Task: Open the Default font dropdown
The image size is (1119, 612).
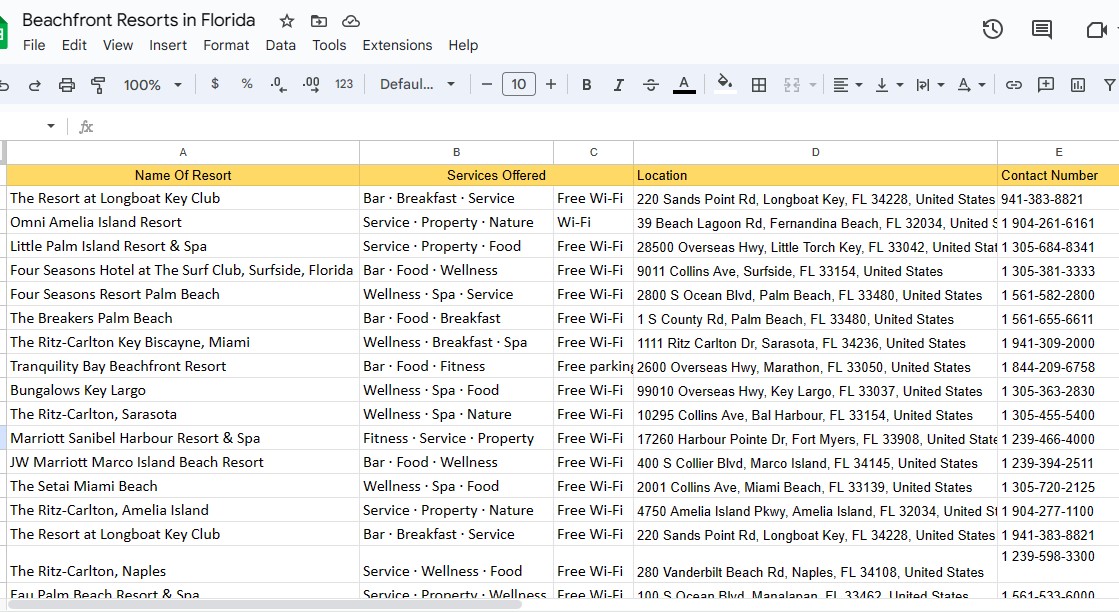Action: tap(417, 85)
